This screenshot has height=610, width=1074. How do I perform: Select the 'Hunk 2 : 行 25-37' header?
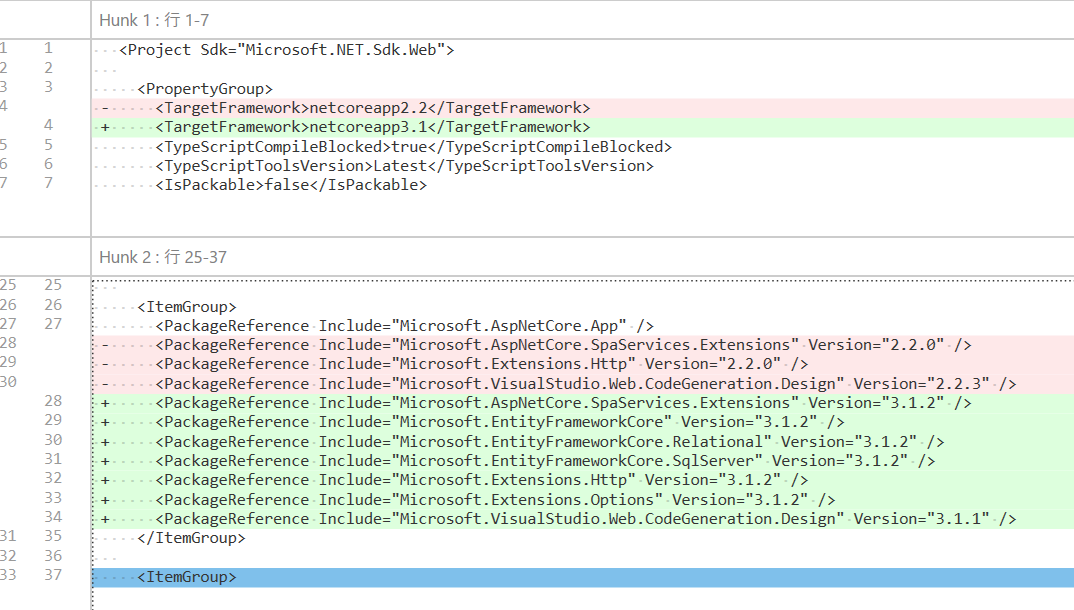pos(163,257)
